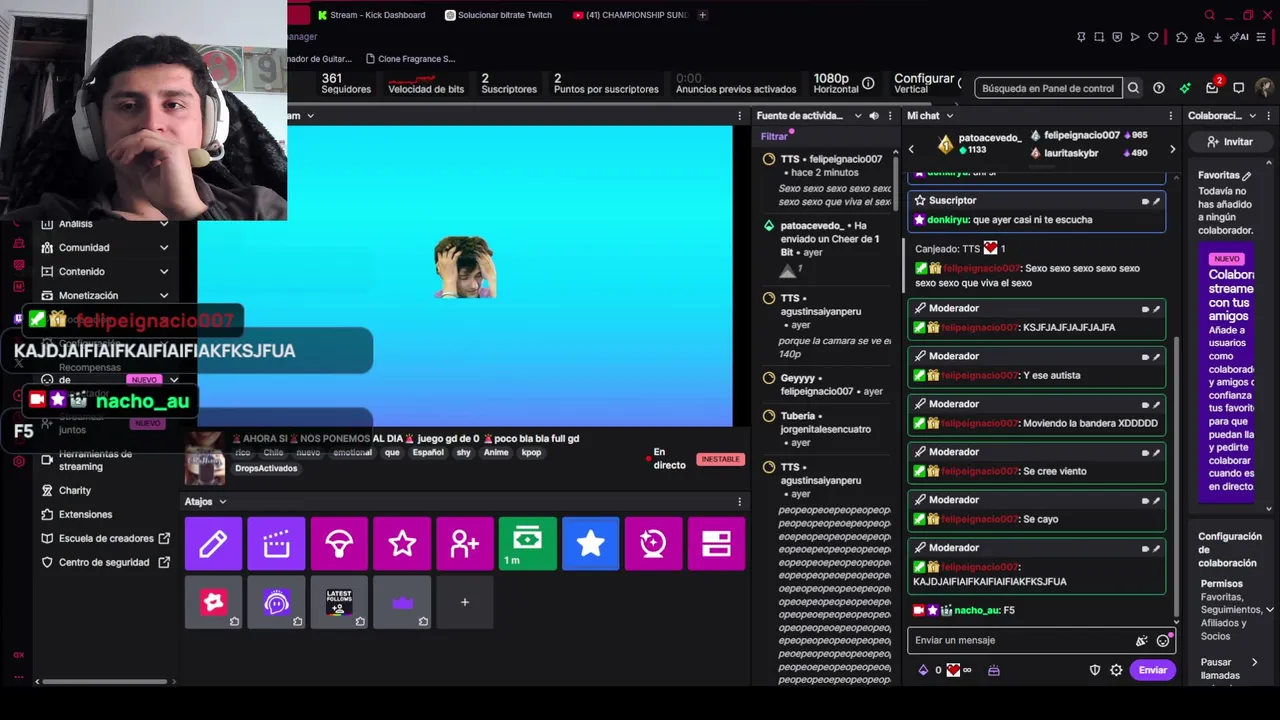
Task: Switch to Solucionar bitrate Twitch tab
Action: pos(499,15)
